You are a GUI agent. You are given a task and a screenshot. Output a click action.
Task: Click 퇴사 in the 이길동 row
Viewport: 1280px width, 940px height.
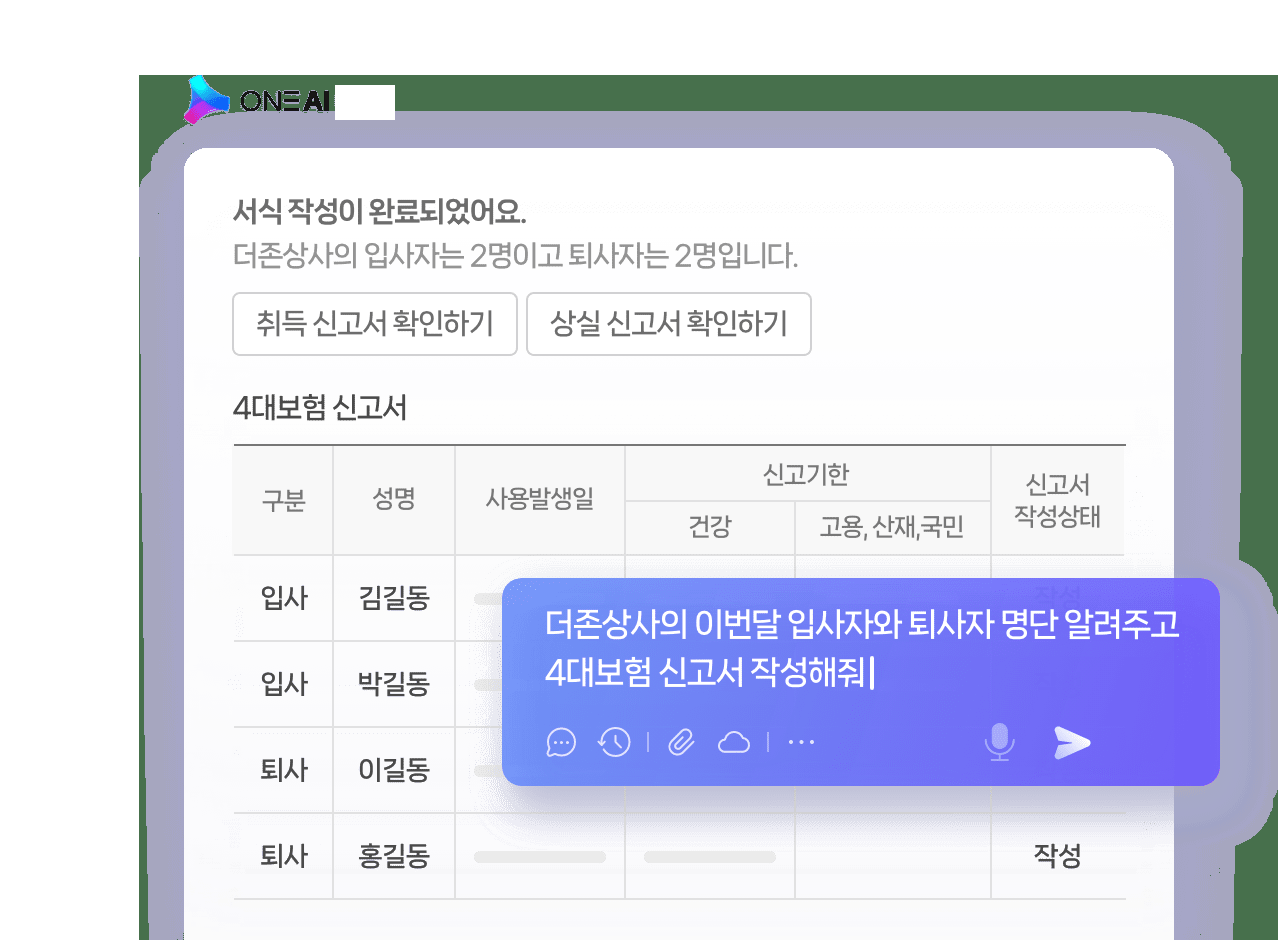coord(284,770)
